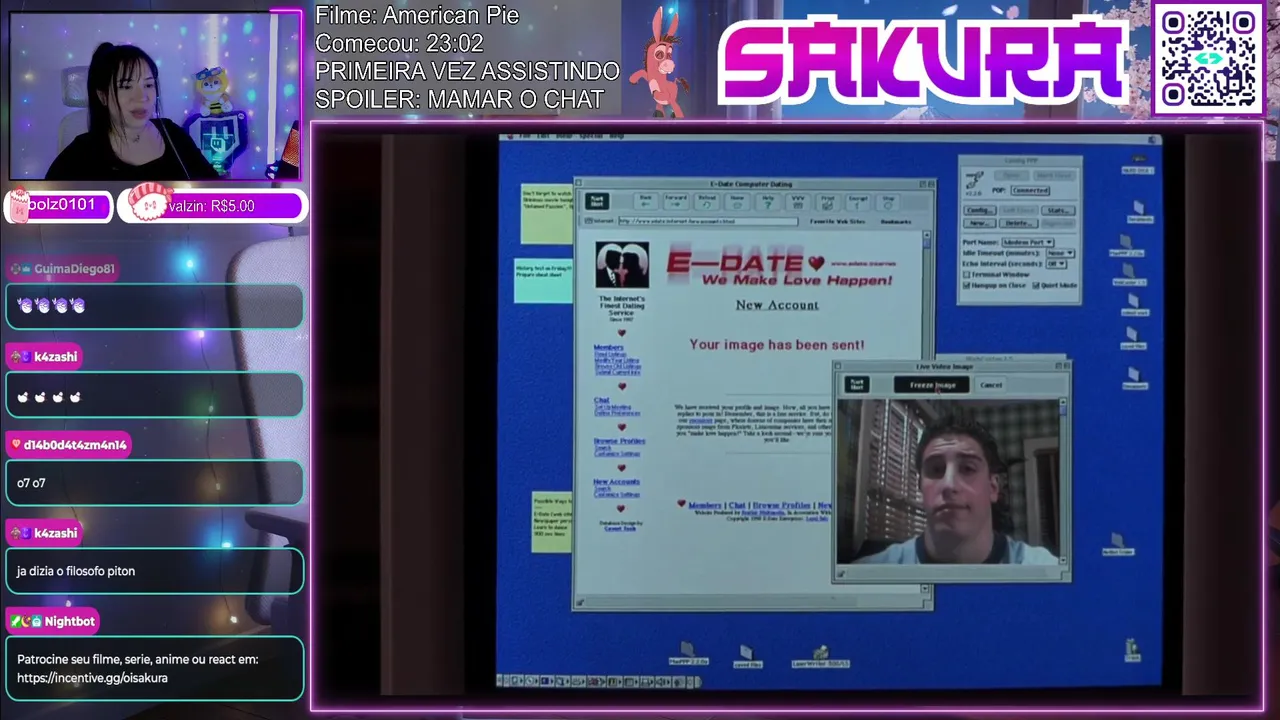Click the Home button in E-Date browser

pos(737,201)
